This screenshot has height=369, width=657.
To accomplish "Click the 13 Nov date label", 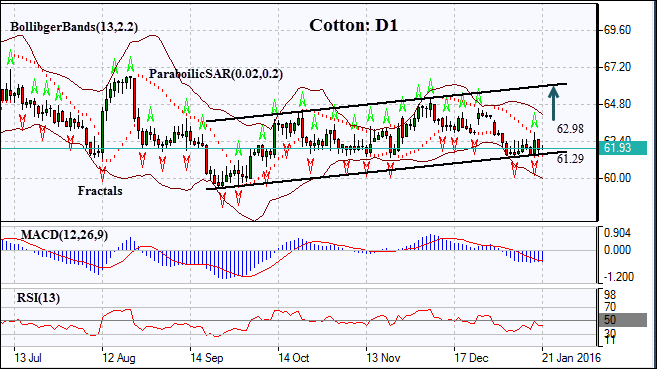I will (x=383, y=358).
